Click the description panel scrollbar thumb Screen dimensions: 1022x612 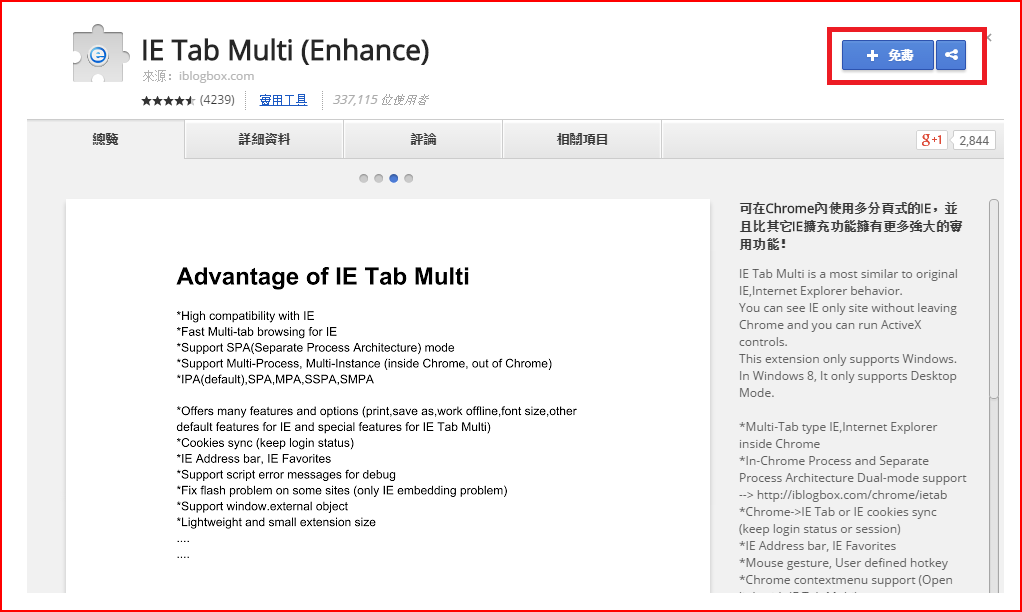994,299
